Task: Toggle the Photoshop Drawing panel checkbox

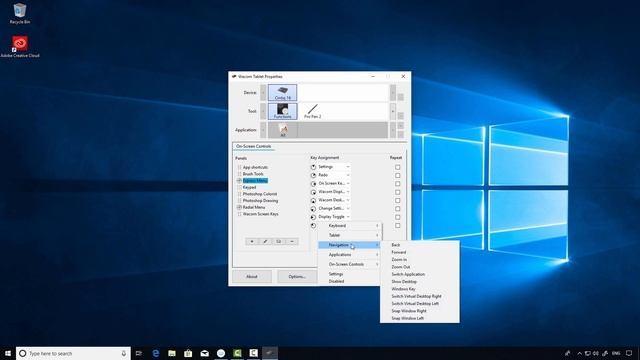Action: coord(240,201)
